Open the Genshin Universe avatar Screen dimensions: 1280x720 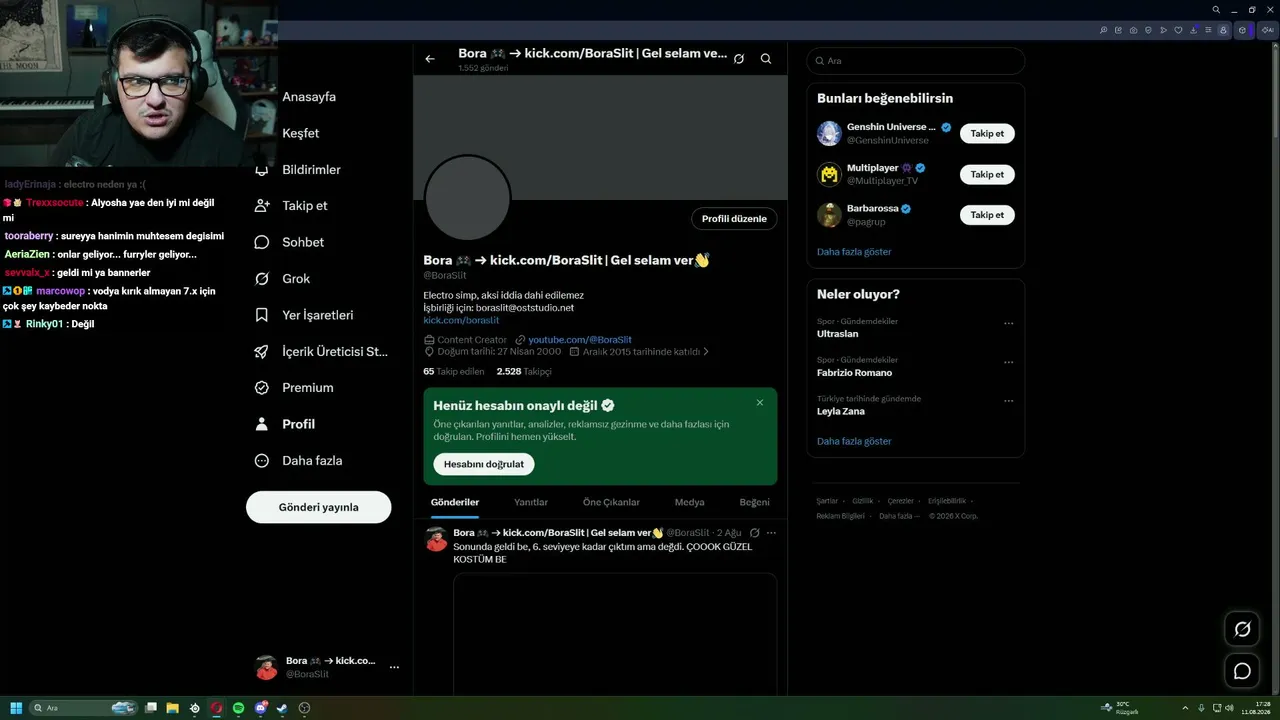[829, 133]
